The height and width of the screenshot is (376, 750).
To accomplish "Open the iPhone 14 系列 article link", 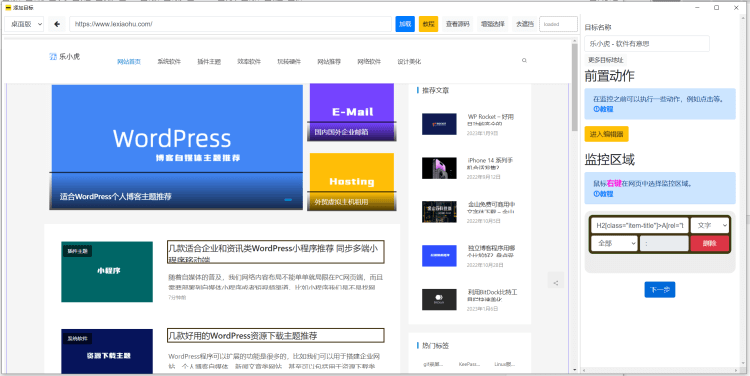I will (x=491, y=164).
